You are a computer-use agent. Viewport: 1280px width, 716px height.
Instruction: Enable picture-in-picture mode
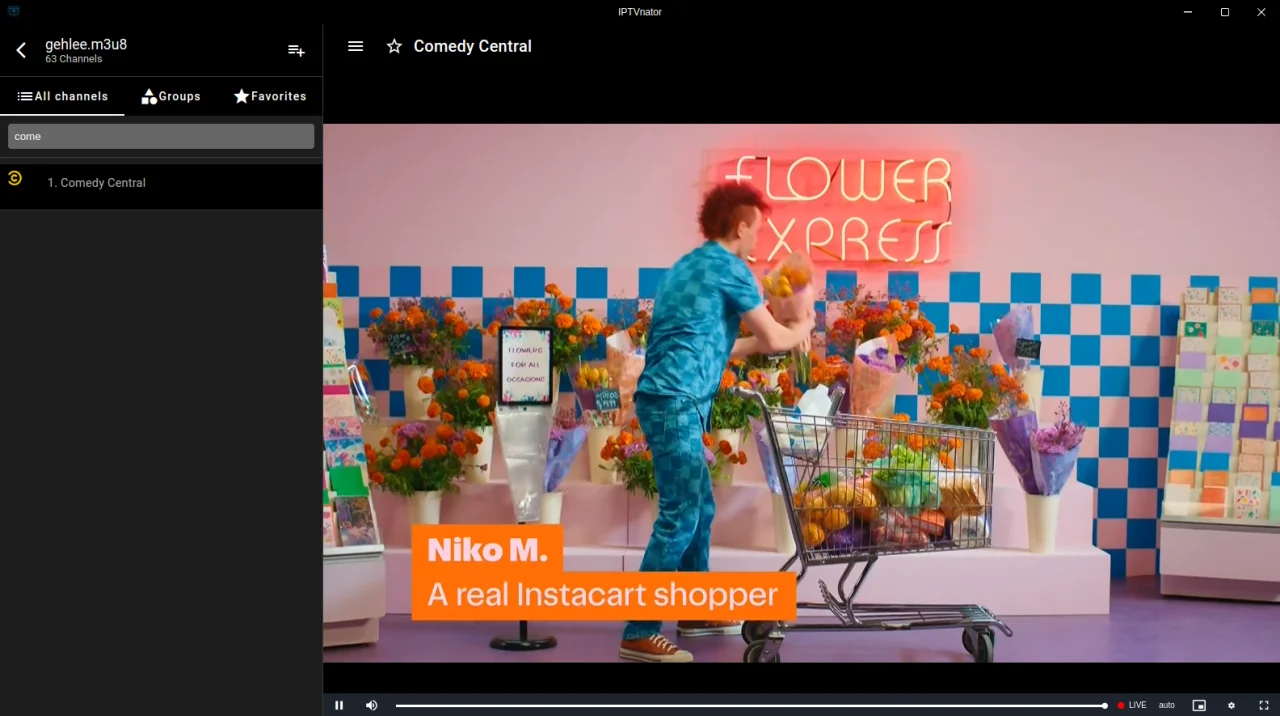[1199, 705]
